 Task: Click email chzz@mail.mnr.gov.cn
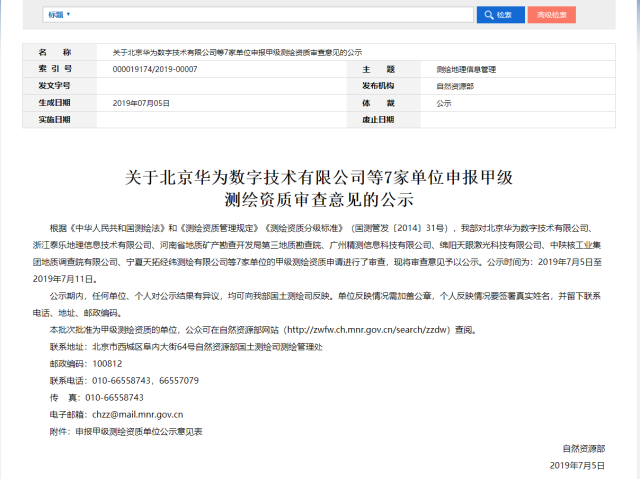(138, 415)
